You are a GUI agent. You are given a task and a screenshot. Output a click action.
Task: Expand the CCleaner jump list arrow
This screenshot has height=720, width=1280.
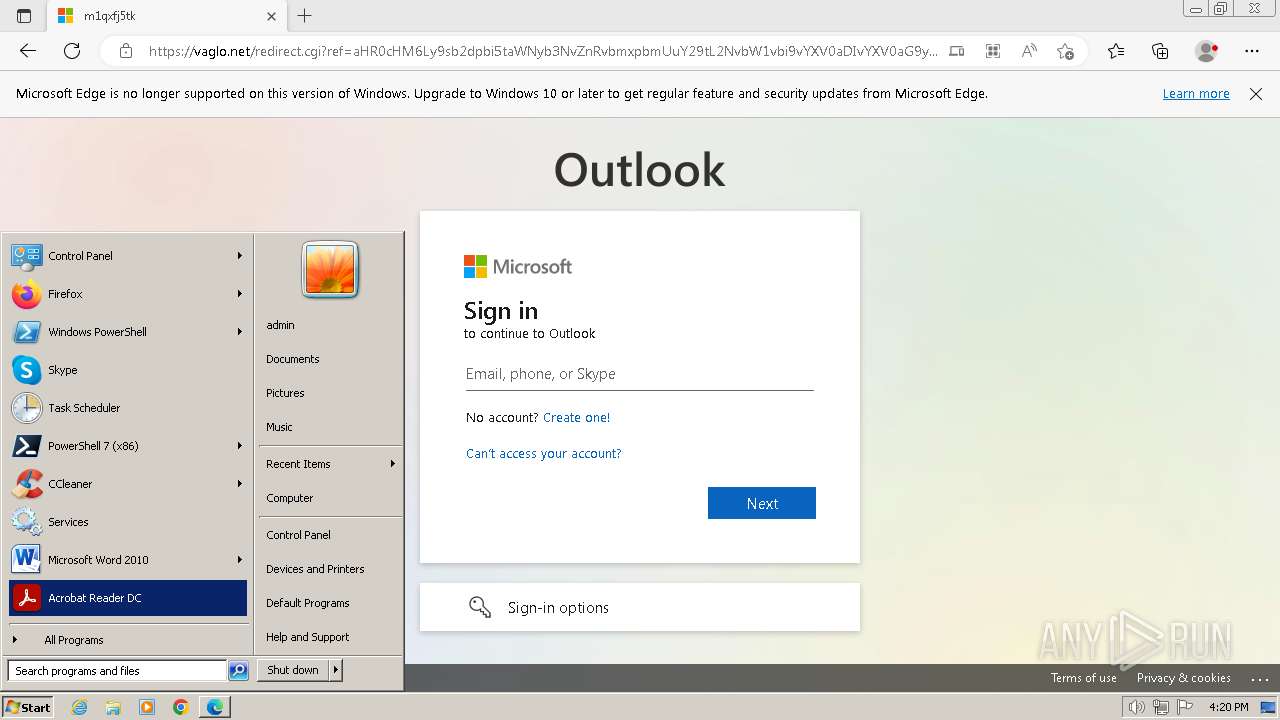pyautogui.click(x=240, y=484)
